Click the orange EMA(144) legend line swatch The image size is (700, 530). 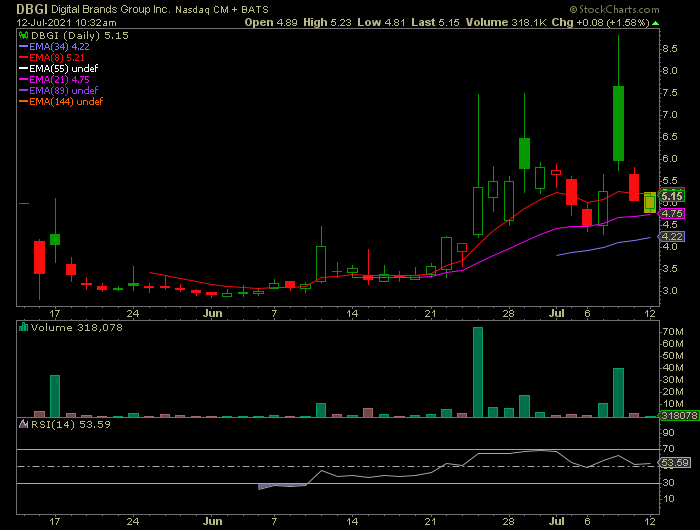coord(24,101)
